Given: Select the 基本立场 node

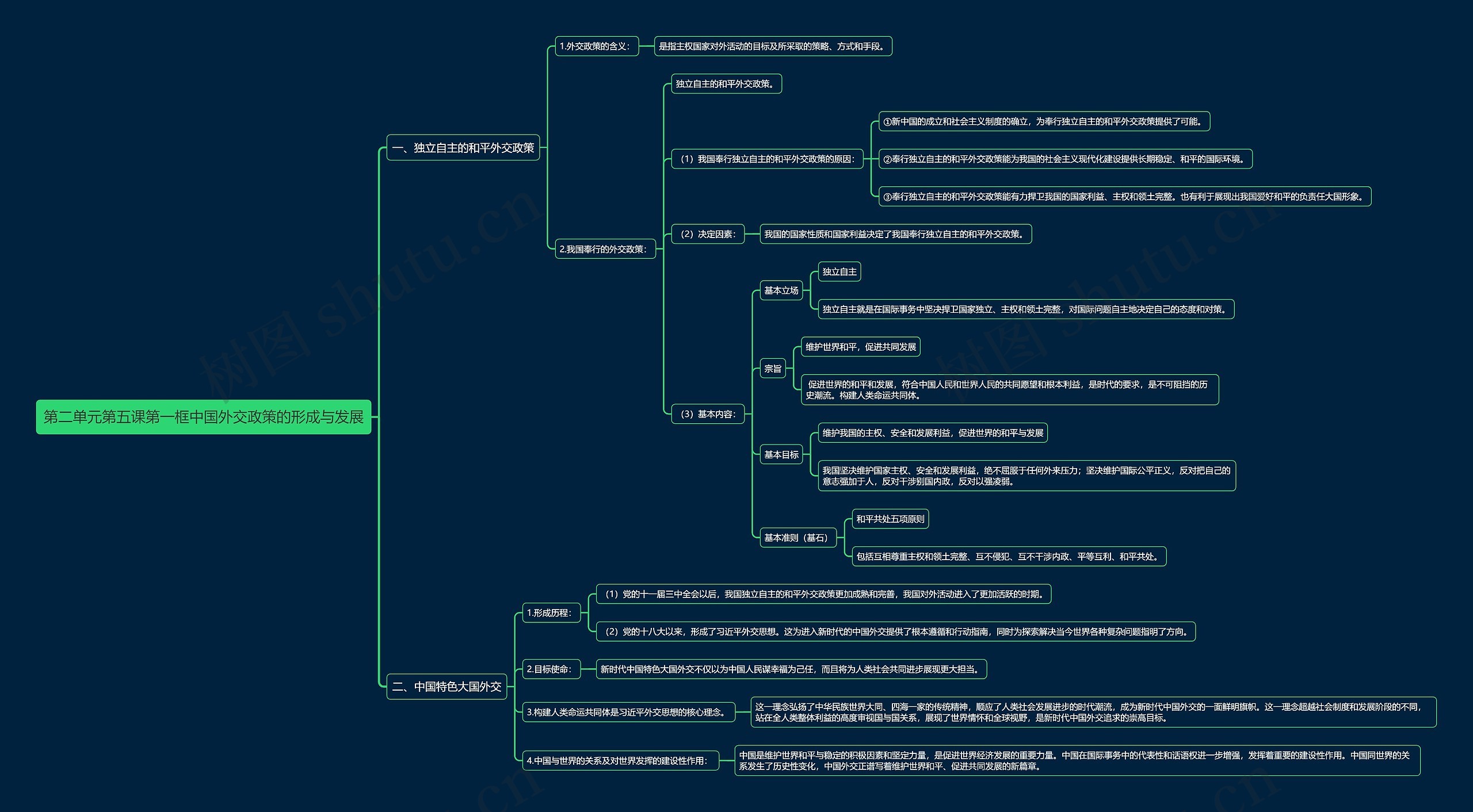Looking at the screenshot, I should click(781, 290).
